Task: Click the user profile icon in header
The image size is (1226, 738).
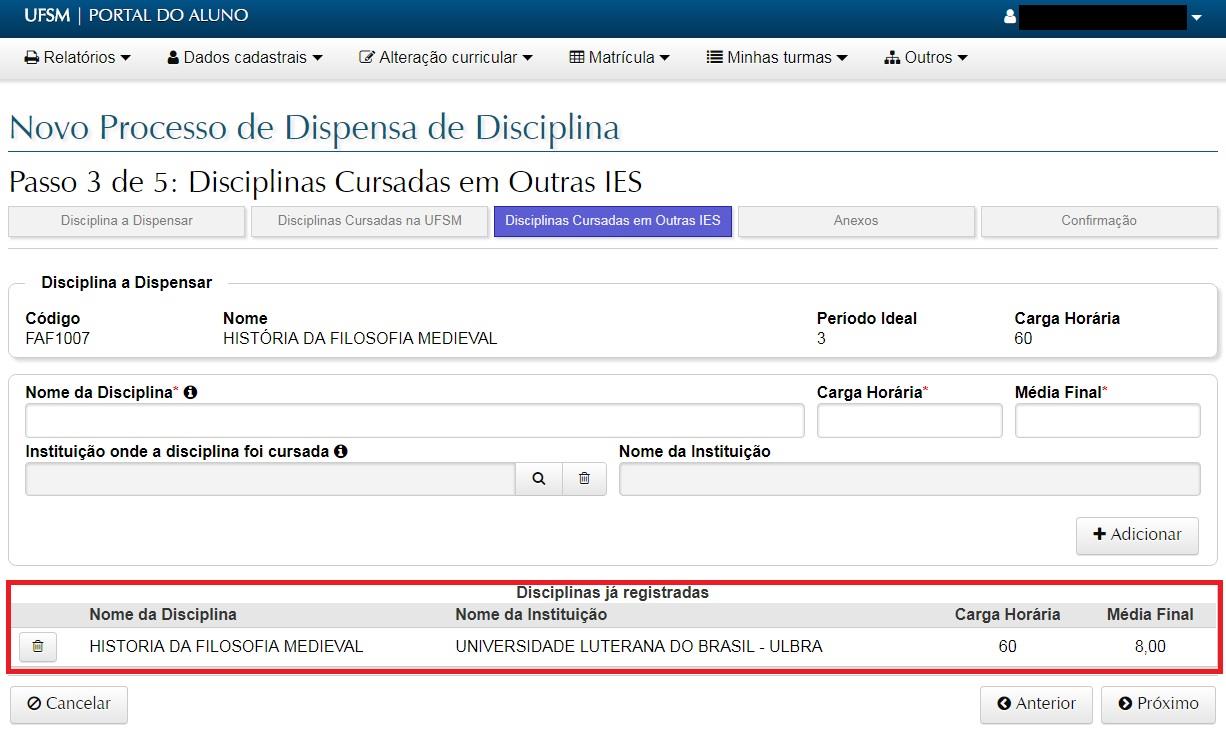Action: [1010, 17]
